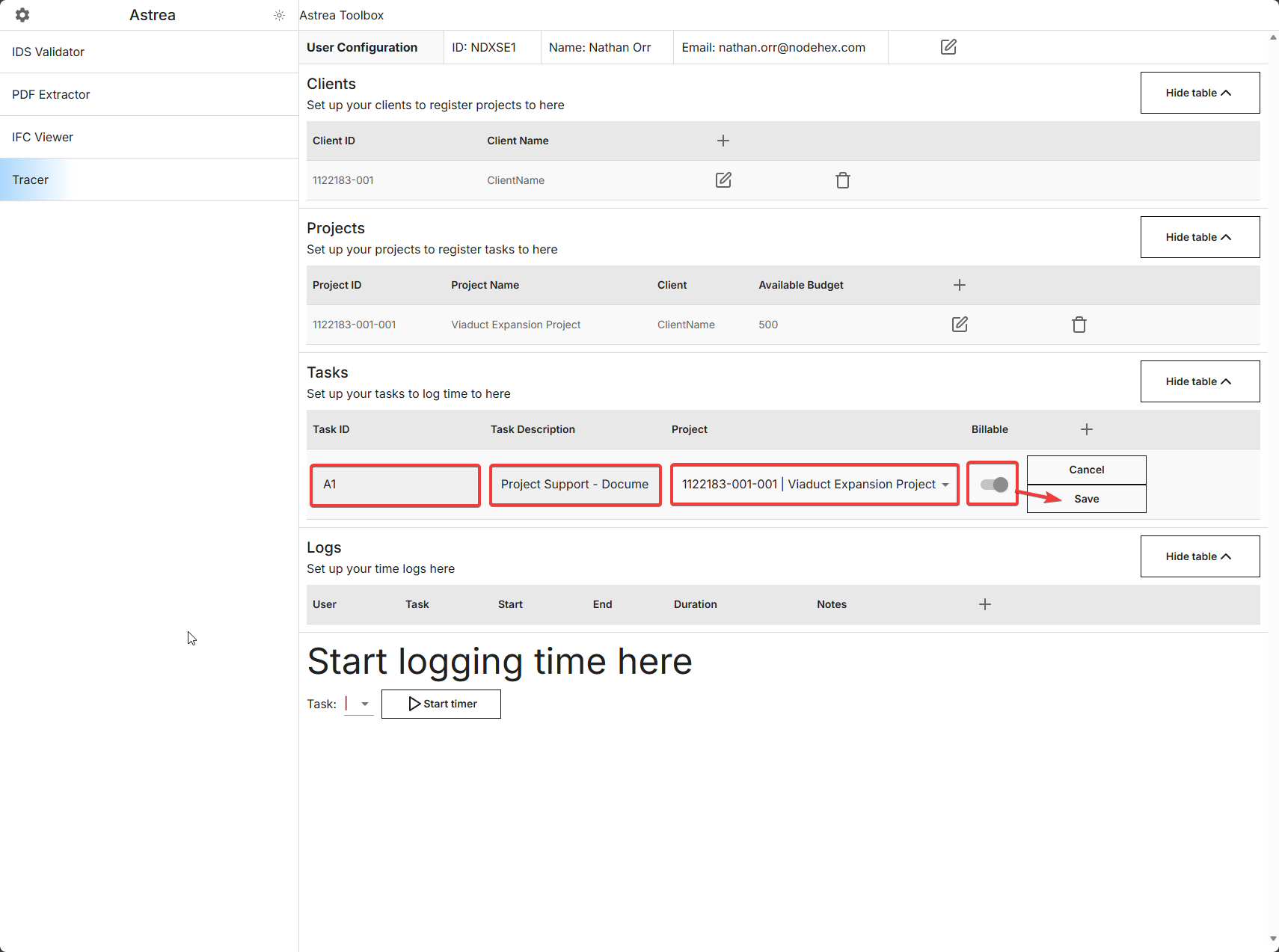1279x952 pixels.
Task: Edit user profile with the pencil icon
Action: (x=948, y=46)
